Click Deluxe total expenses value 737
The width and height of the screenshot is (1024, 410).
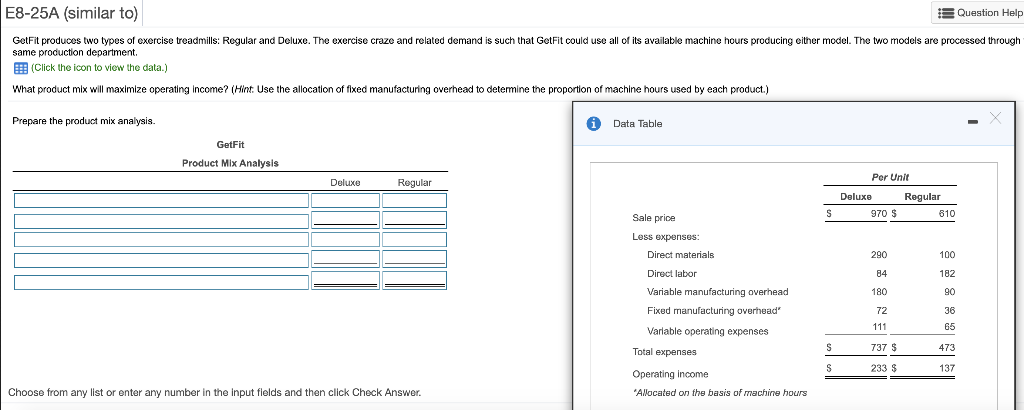point(879,347)
